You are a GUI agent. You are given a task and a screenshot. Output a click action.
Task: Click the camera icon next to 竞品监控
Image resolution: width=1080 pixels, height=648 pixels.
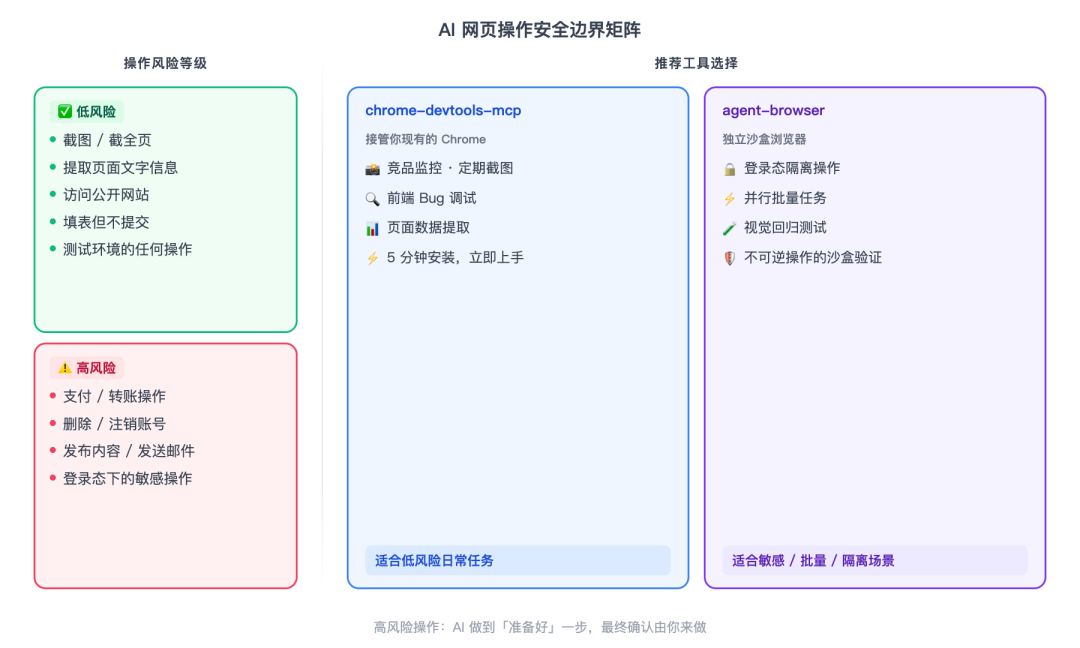pos(373,169)
